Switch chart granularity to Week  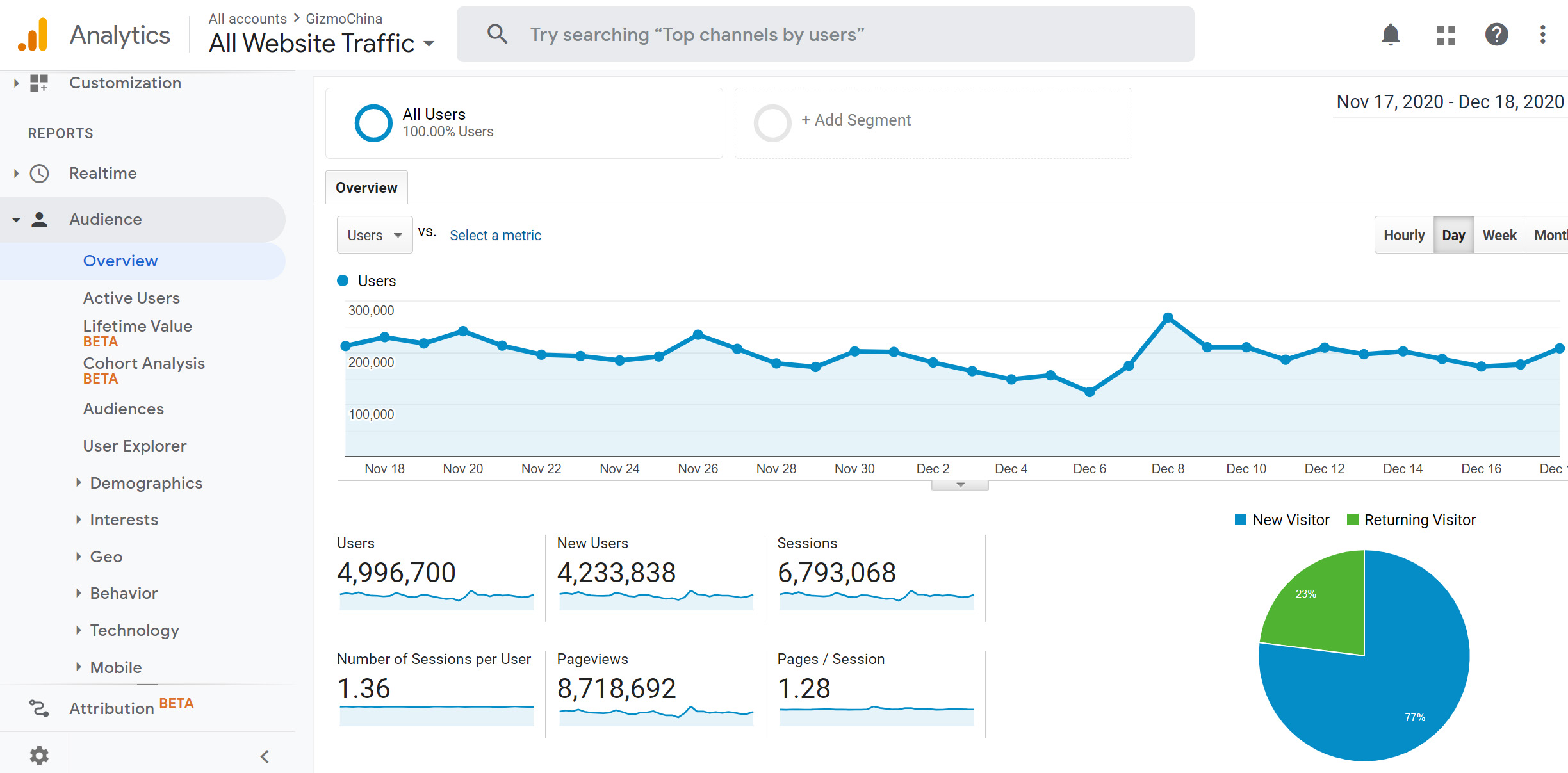[1499, 235]
